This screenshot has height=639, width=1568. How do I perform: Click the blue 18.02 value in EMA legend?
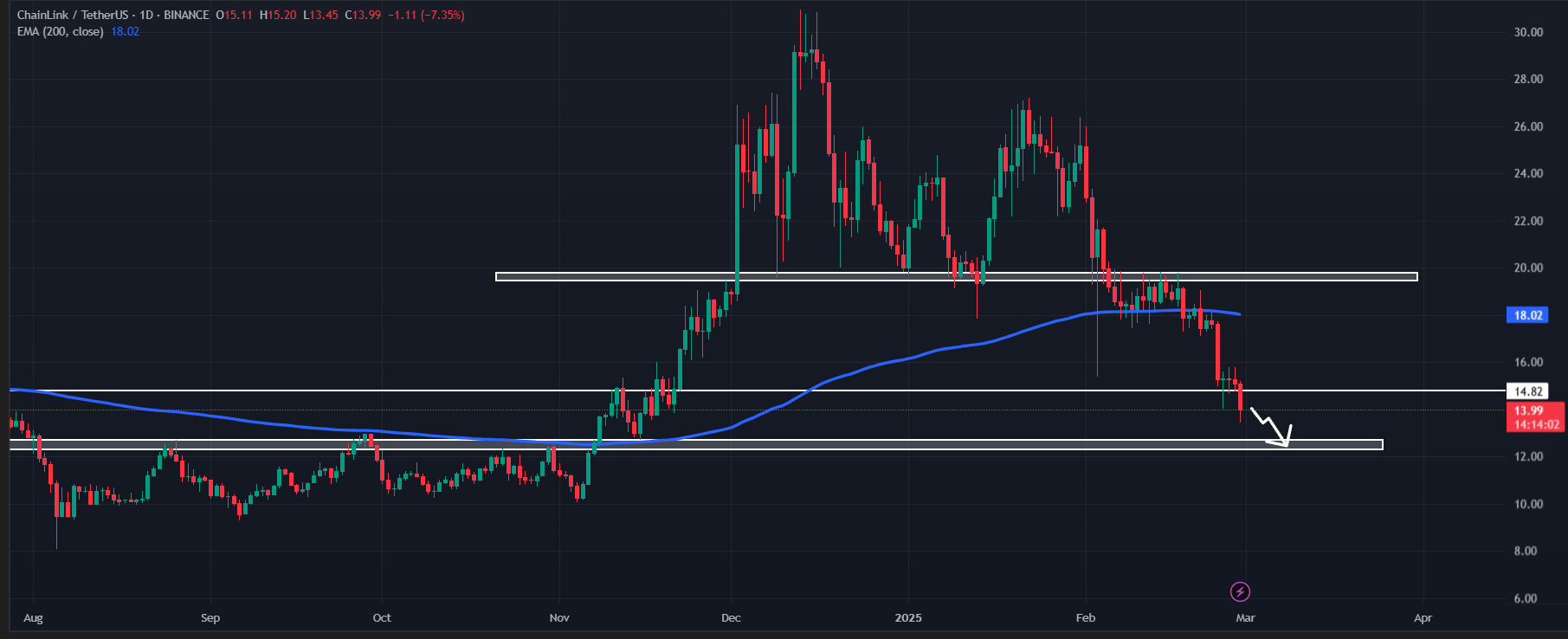(x=125, y=31)
